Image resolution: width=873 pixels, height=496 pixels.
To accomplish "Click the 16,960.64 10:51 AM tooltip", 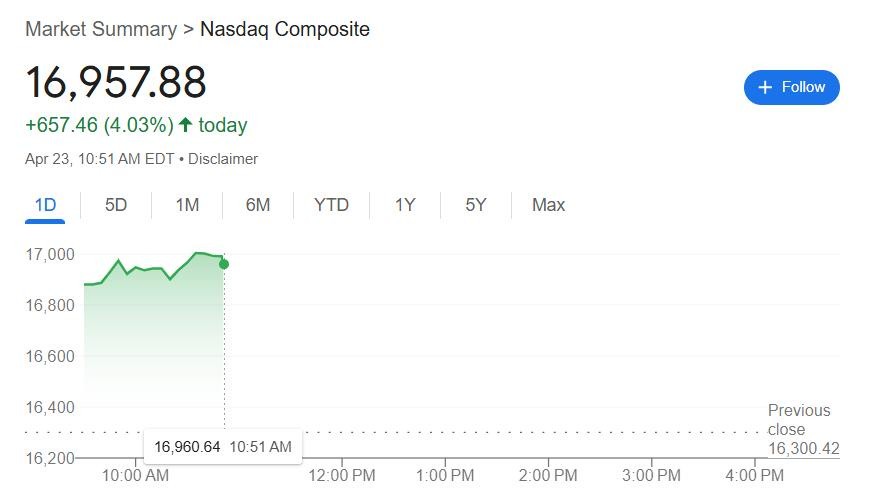I will coord(223,446).
